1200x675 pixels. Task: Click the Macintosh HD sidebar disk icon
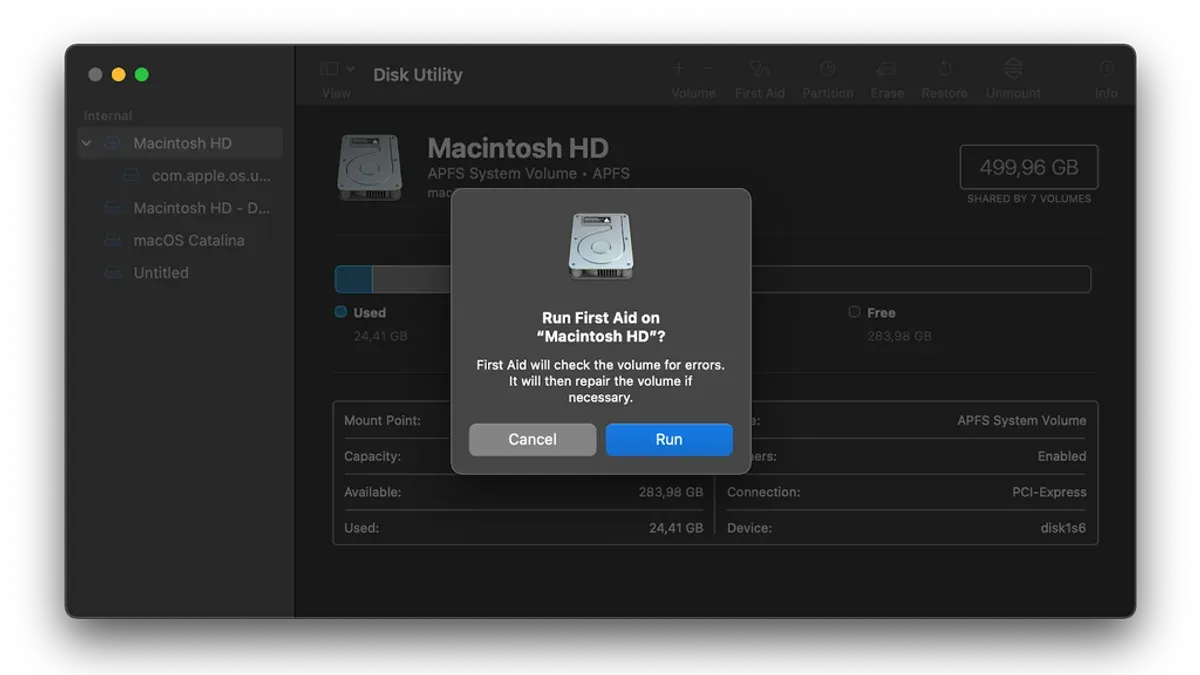point(113,143)
